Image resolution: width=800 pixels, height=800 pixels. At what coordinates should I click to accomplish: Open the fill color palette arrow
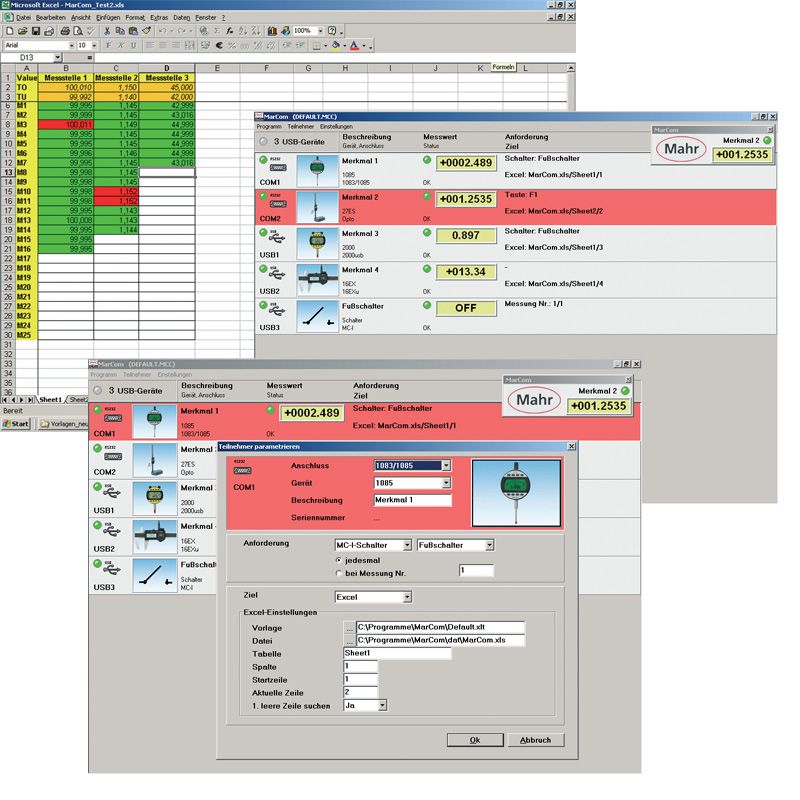point(345,45)
